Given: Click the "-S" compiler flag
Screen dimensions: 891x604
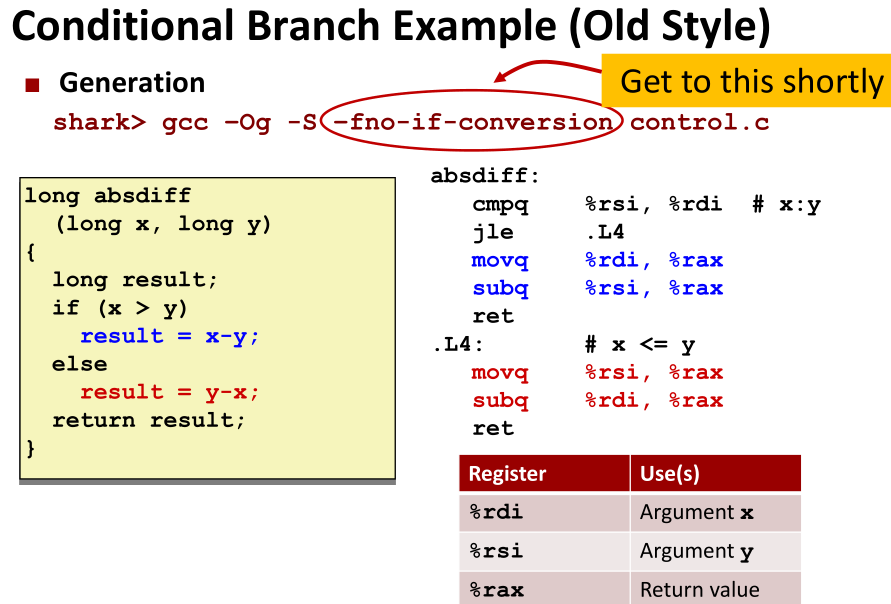Looking at the screenshot, I should [x=302, y=122].
